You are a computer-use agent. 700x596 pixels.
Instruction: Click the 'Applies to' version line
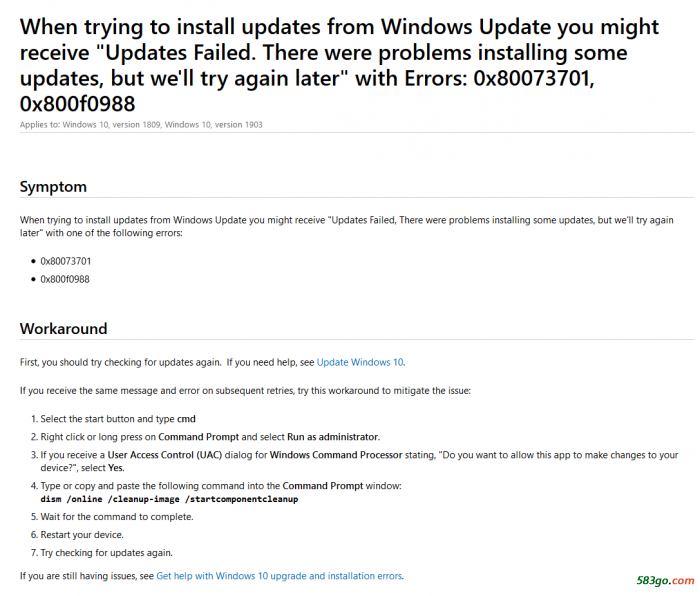coord(141,124)
